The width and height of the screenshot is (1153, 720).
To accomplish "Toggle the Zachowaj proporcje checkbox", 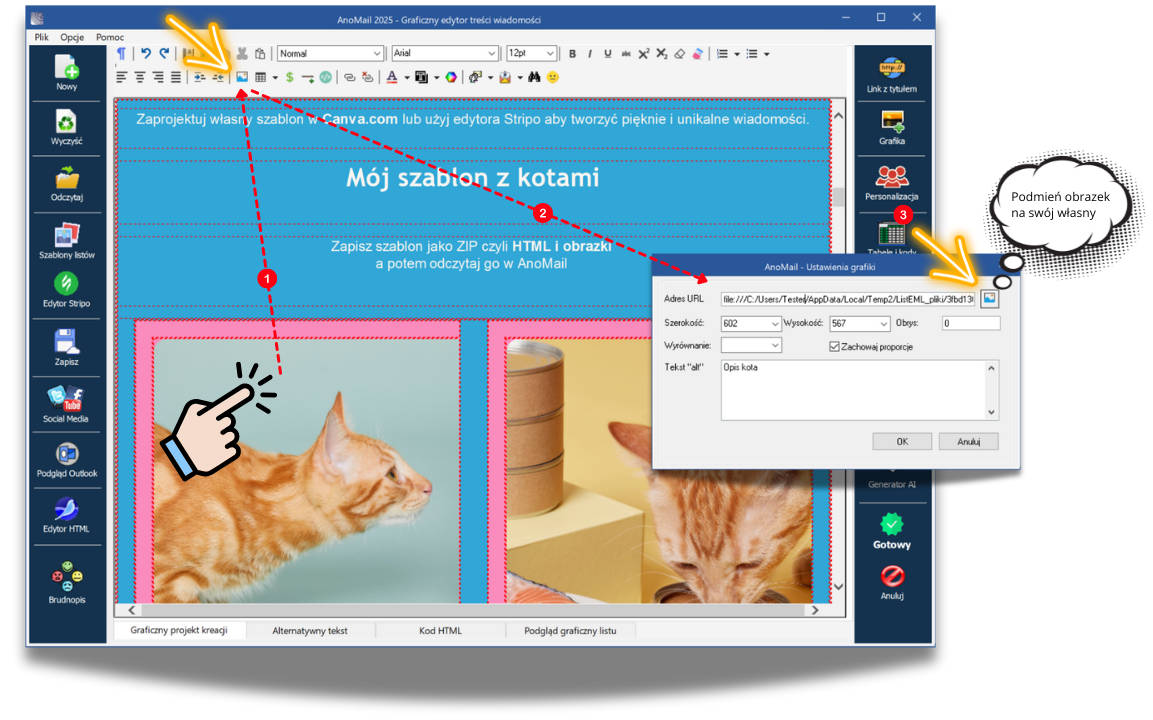I will coord(834,346).
